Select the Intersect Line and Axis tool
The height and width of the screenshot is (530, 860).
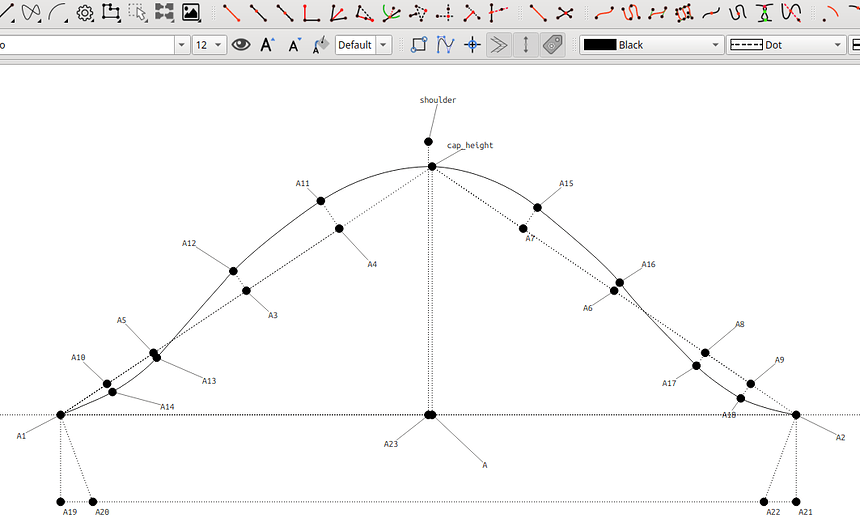497,13
